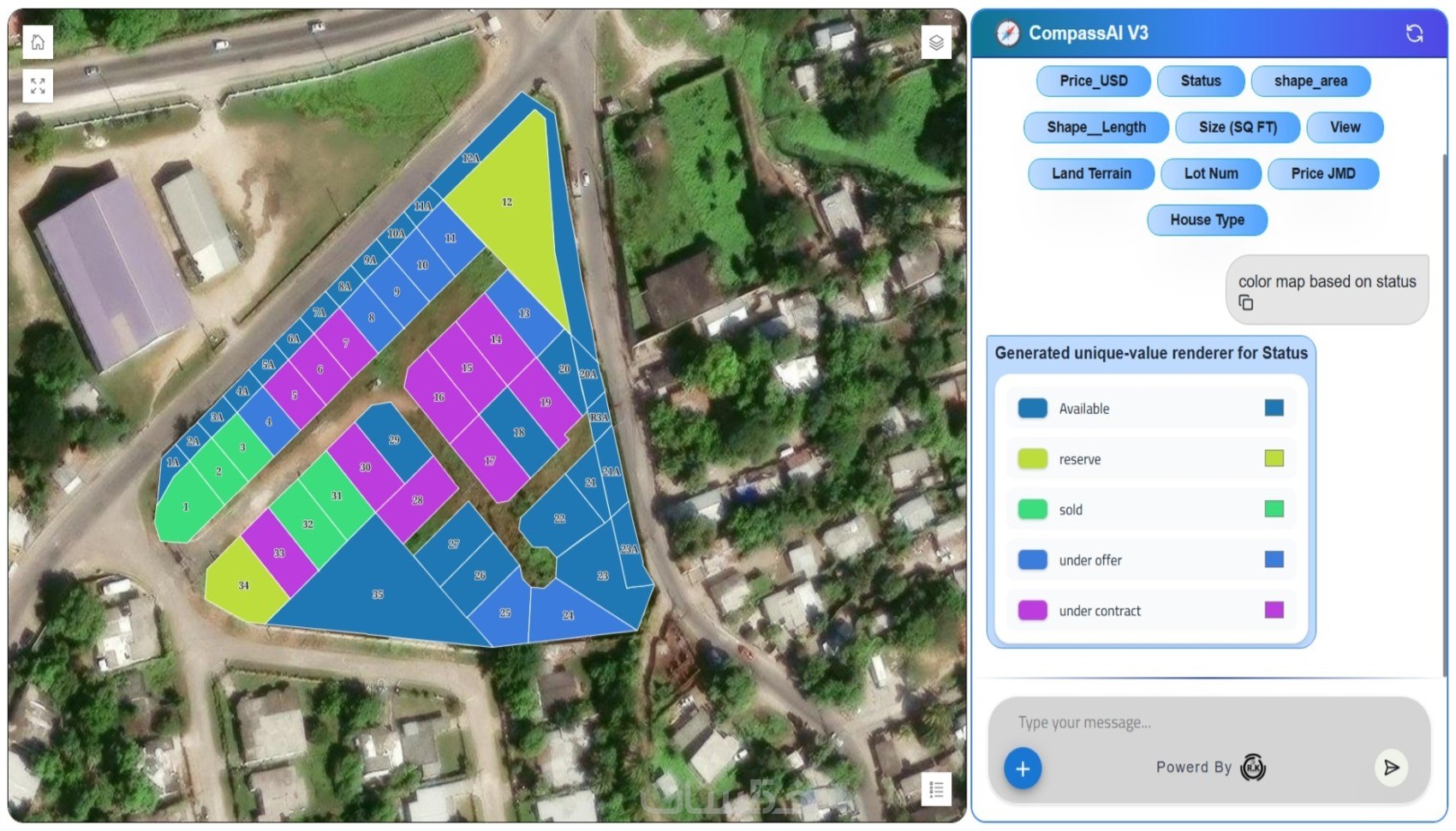Click the map home extent icon
The image size is (1456, 831).
(38, 42)
